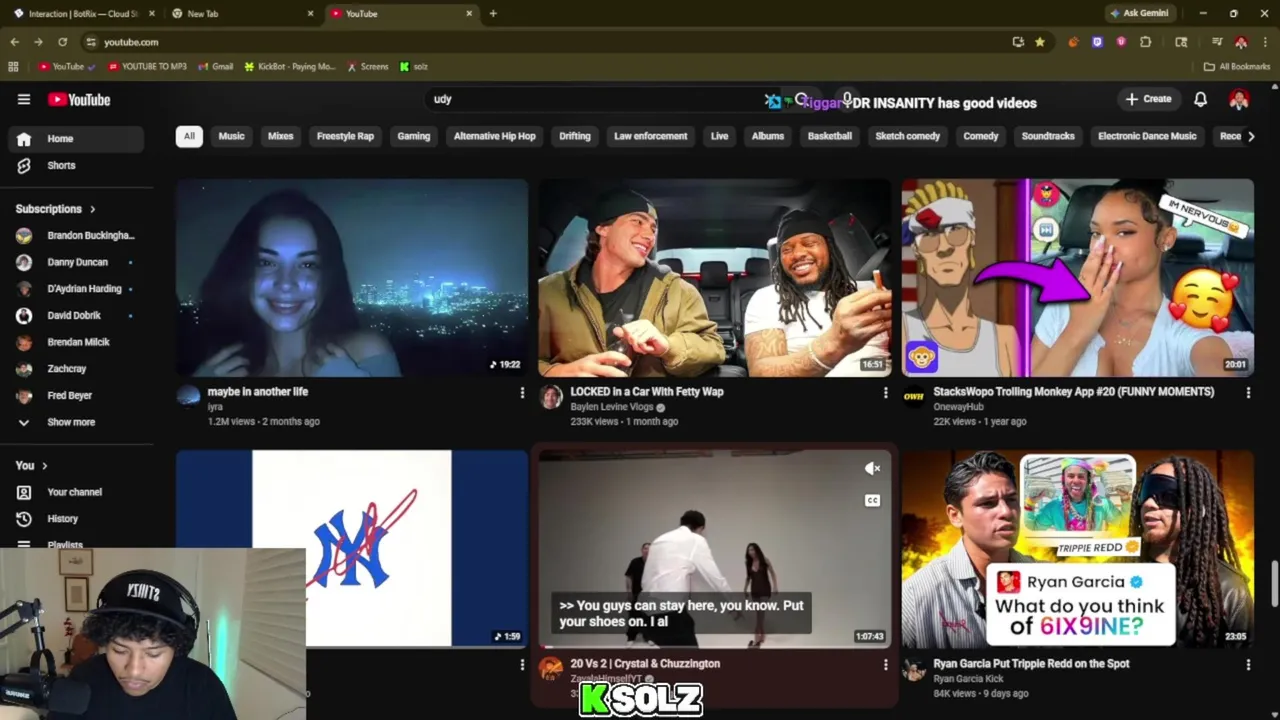Open the Gmail bookmark
This screenshot has height=720, width=1280.
[x=216, y=67]
